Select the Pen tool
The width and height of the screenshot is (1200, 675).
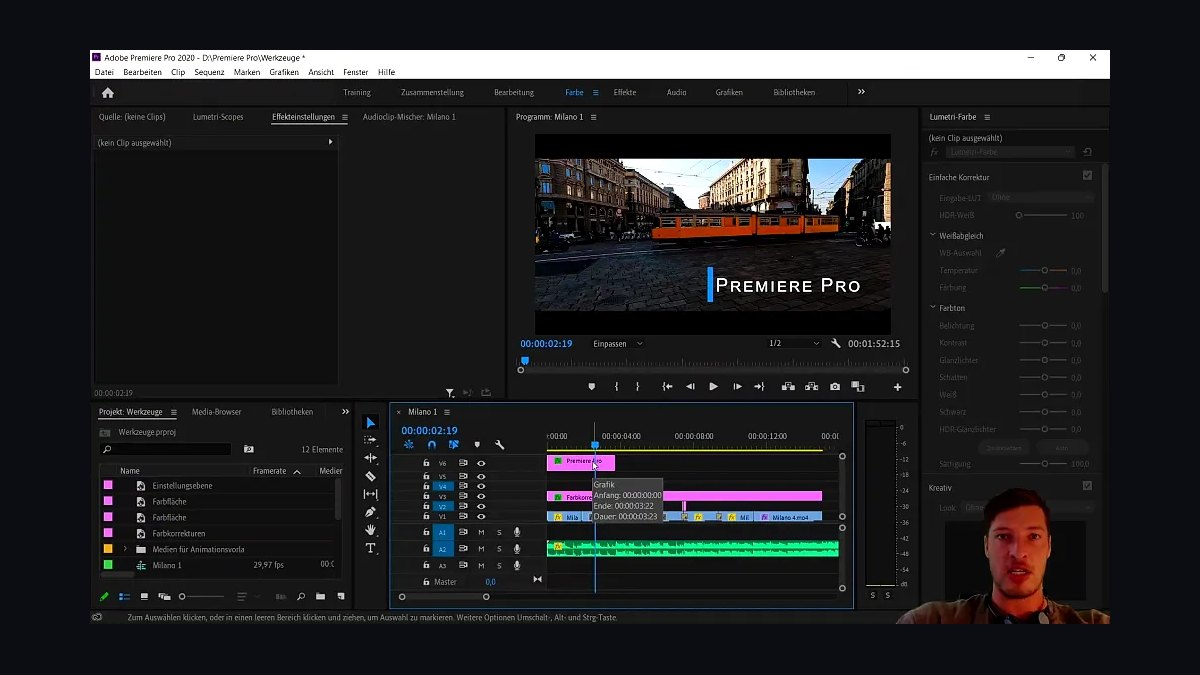coord(370,512)
